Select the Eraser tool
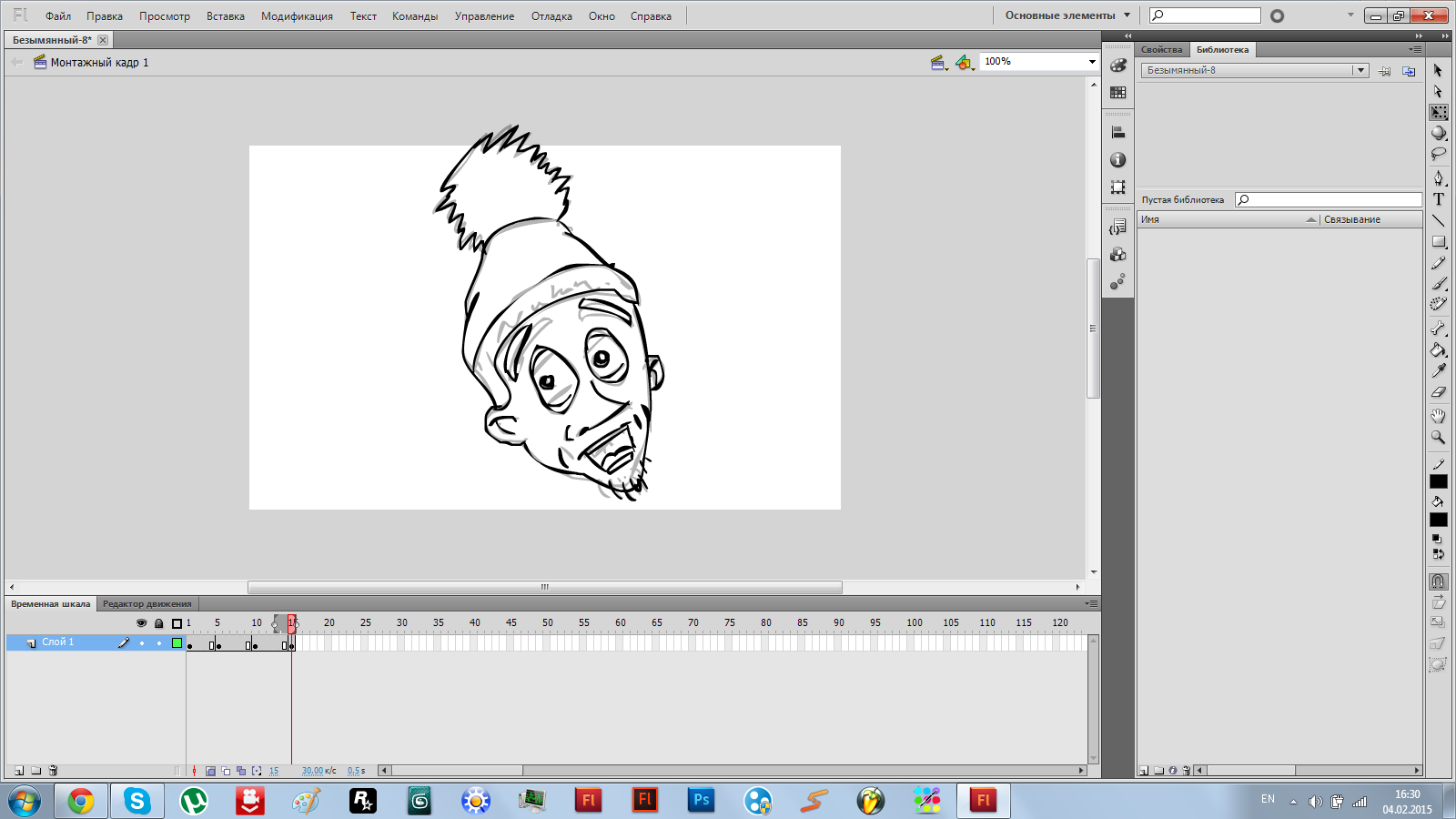Image resolution: width=1456 pixels, height=819 pixels. point(1438,392)
